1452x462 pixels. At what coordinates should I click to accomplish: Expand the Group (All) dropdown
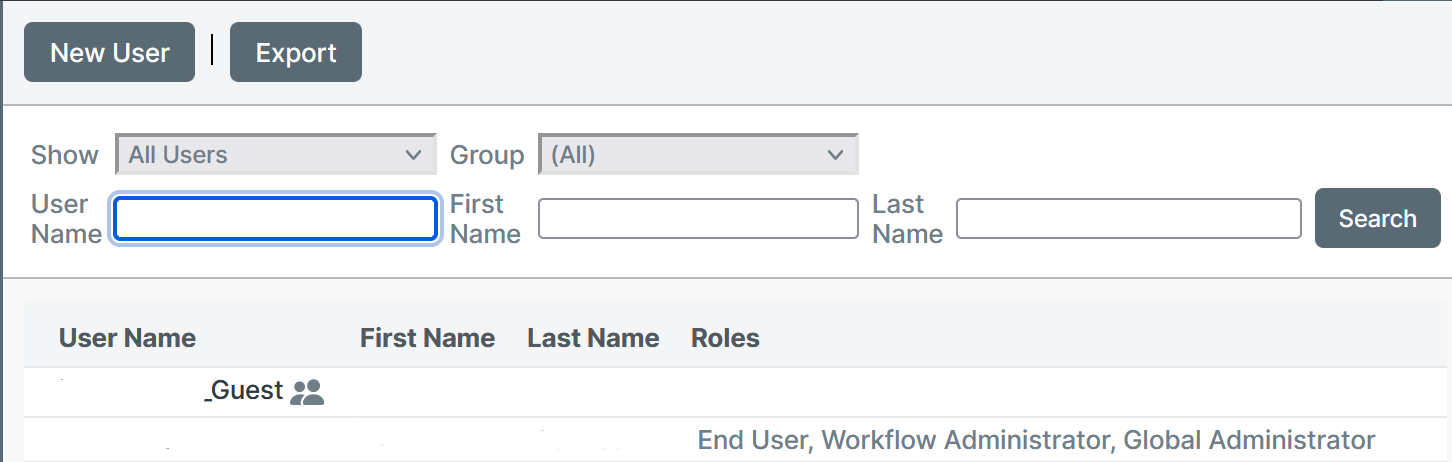click(698, 155)
